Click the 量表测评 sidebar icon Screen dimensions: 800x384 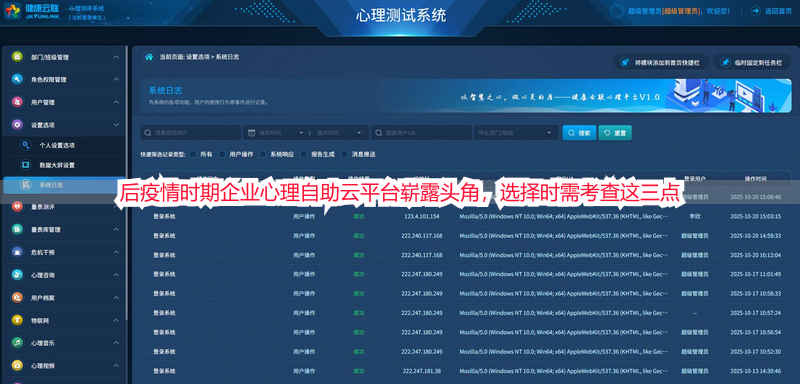pyautogui.click(x=17, y=207)
